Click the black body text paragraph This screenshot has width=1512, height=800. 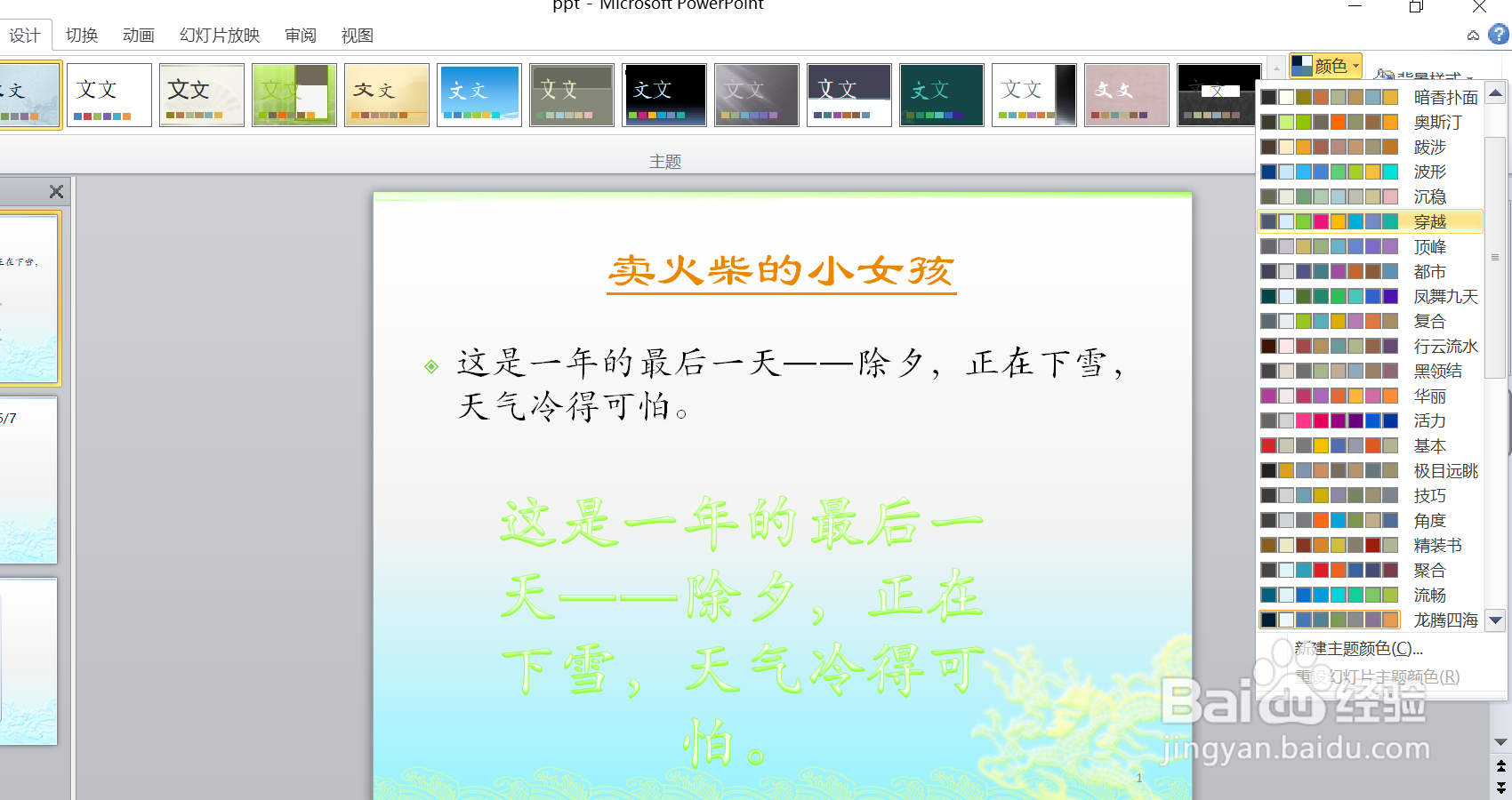tap(790, 384)
